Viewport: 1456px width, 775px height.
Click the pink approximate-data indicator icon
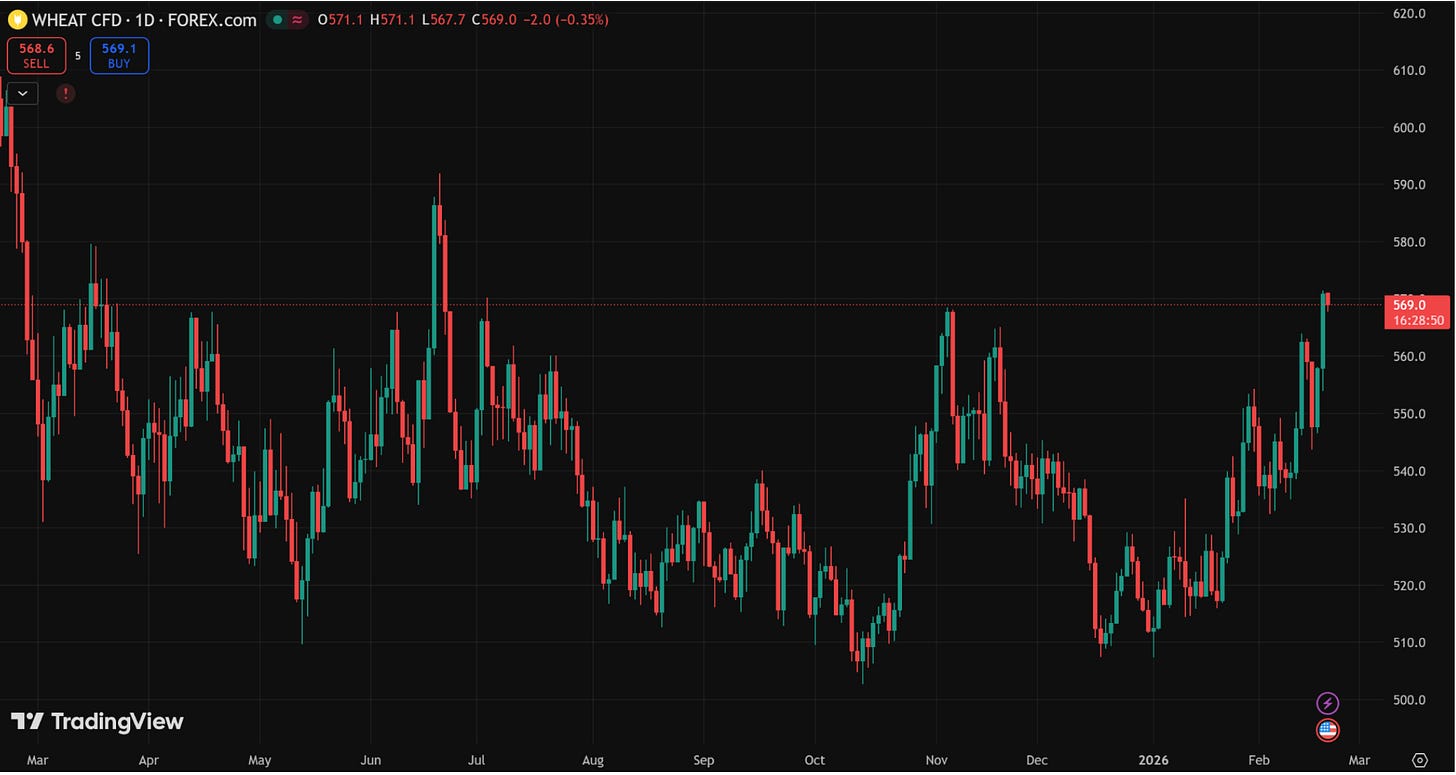pyautogui.click(x=297, y=20)
